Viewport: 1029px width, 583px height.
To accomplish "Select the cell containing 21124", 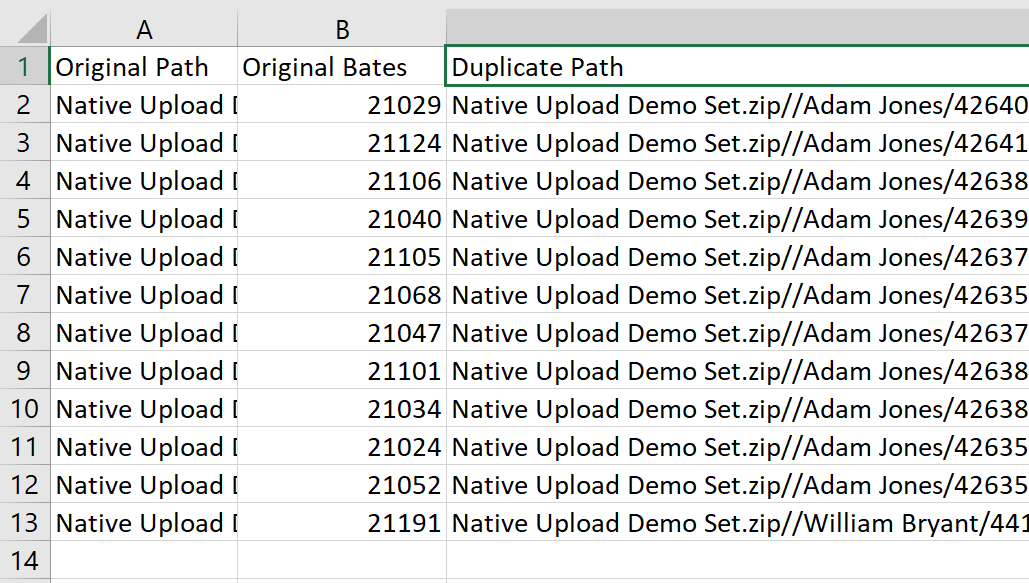I will pos(341,142).
